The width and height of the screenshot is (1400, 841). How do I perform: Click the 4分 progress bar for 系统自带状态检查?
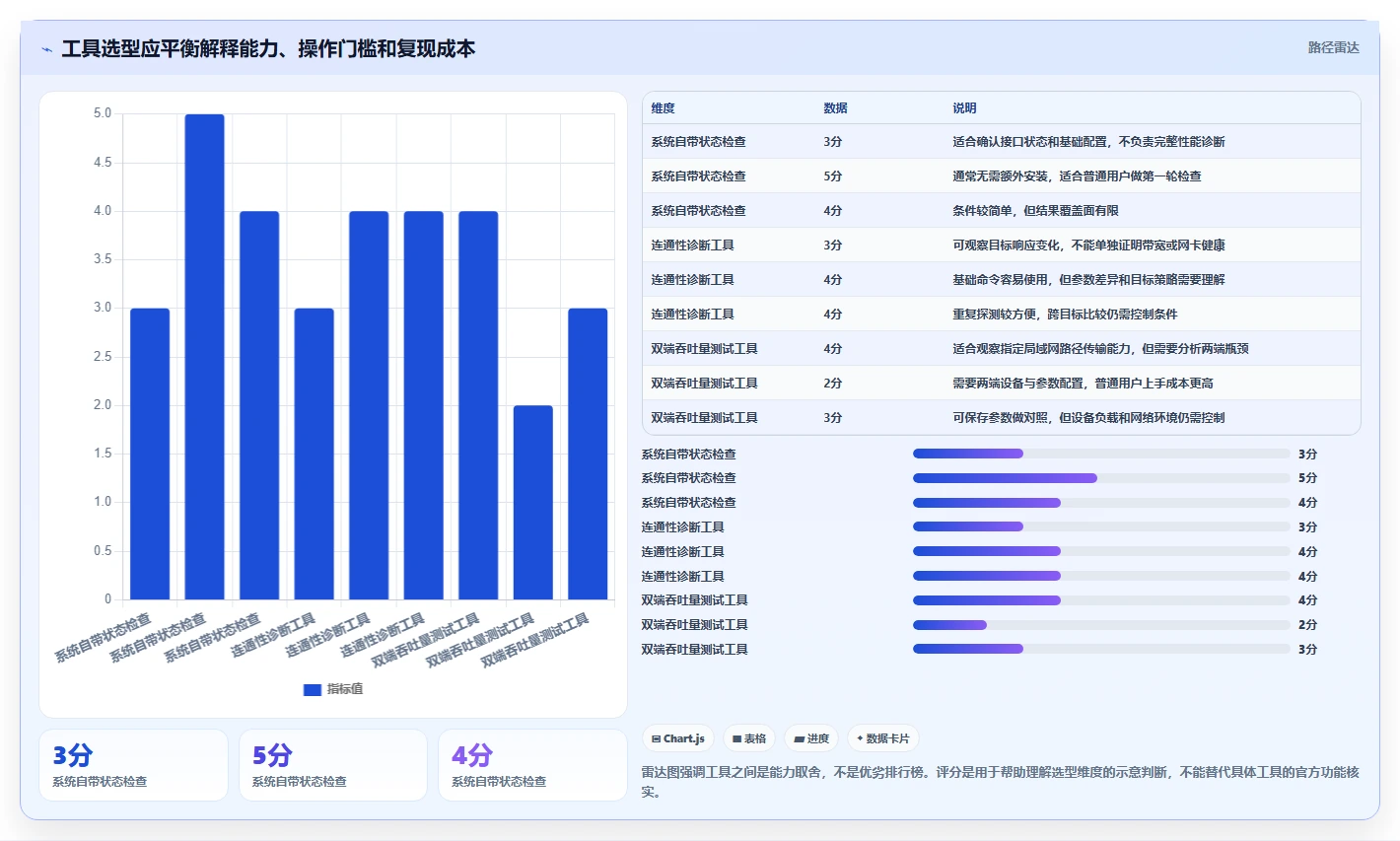1101,503
